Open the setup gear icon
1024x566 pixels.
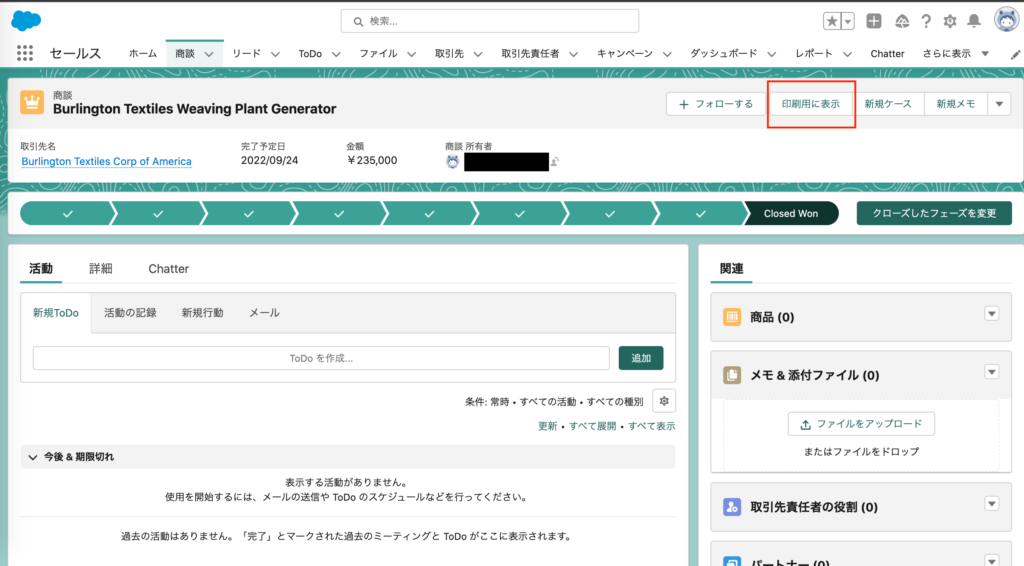tap(950, 21)
